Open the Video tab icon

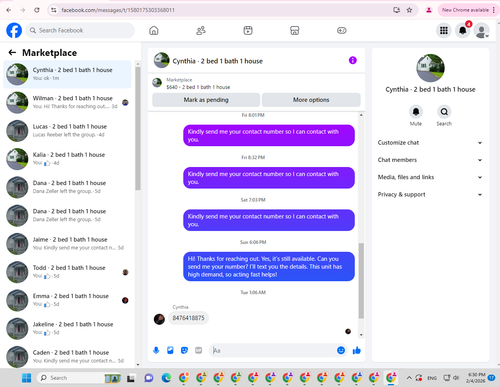[248, 31]
